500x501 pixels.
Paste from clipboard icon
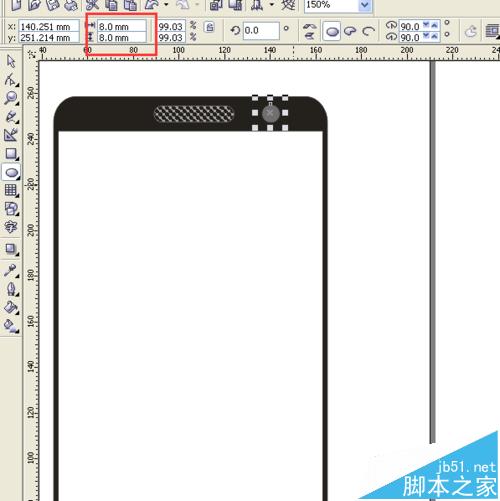pos(130,5)
